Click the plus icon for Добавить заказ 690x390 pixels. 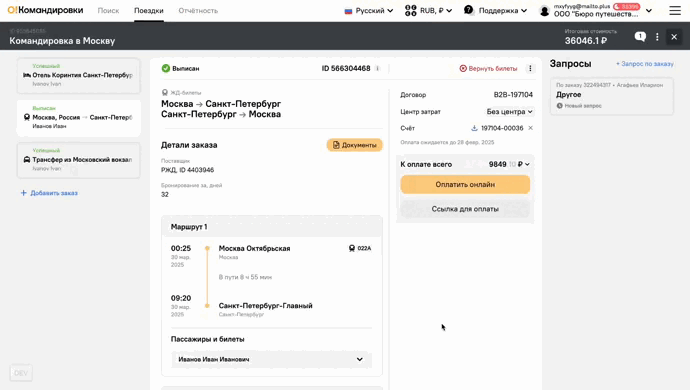pos(24,193)
